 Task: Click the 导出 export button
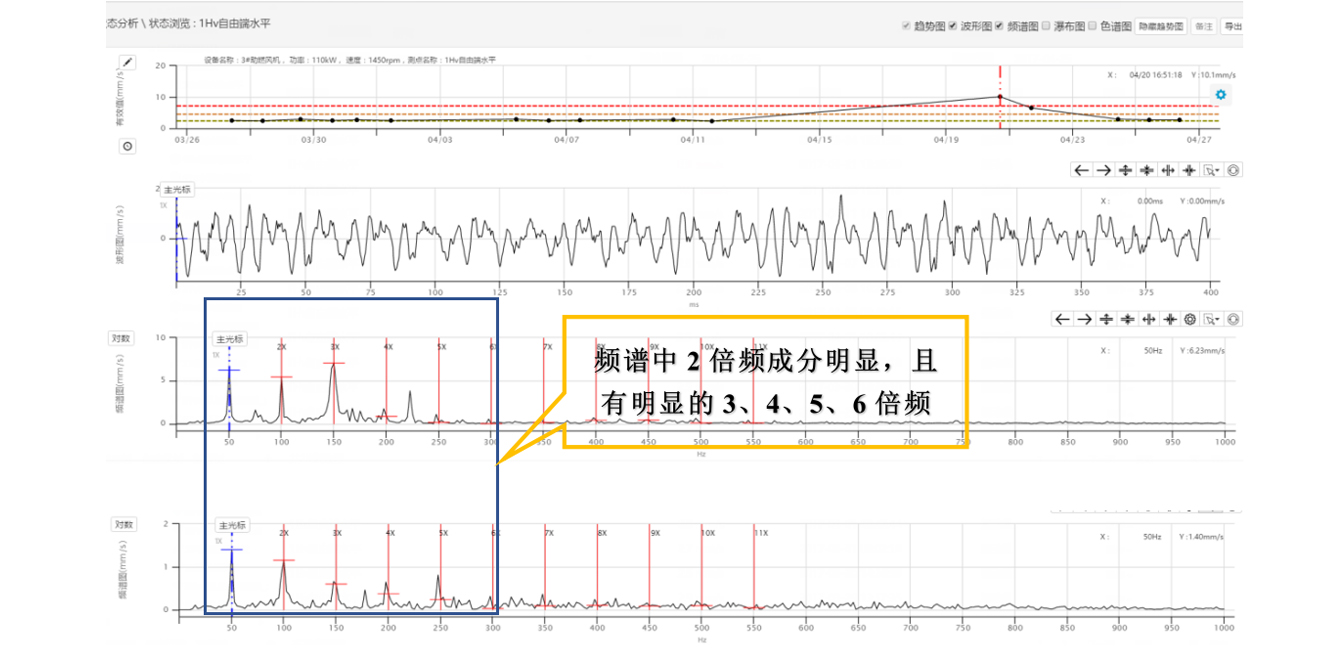(x=1231, y=26)
